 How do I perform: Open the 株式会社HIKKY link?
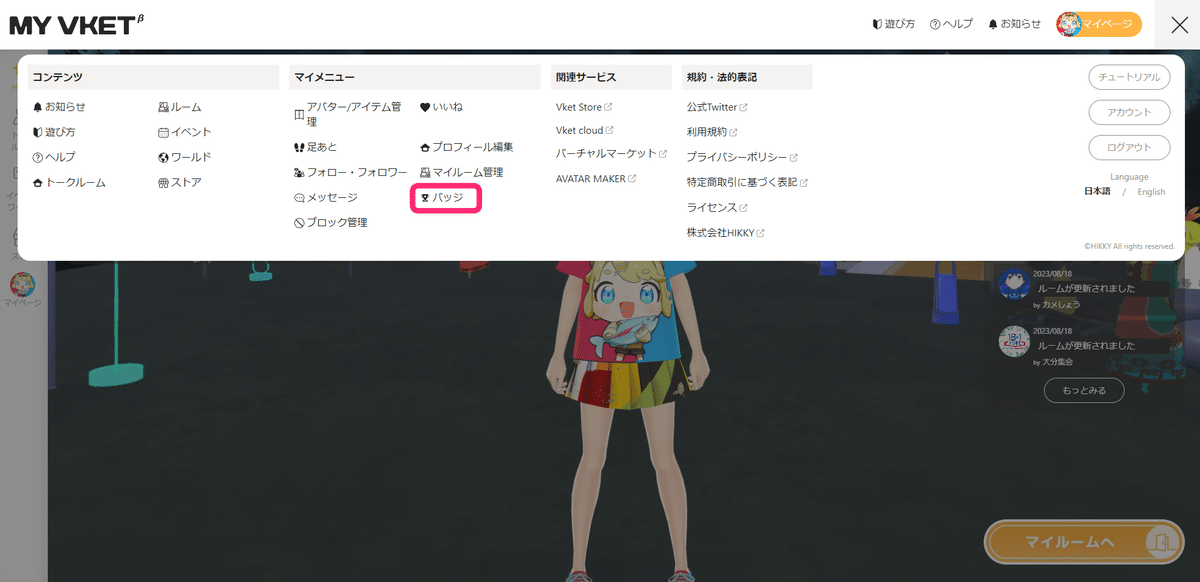tap(725, 233)
